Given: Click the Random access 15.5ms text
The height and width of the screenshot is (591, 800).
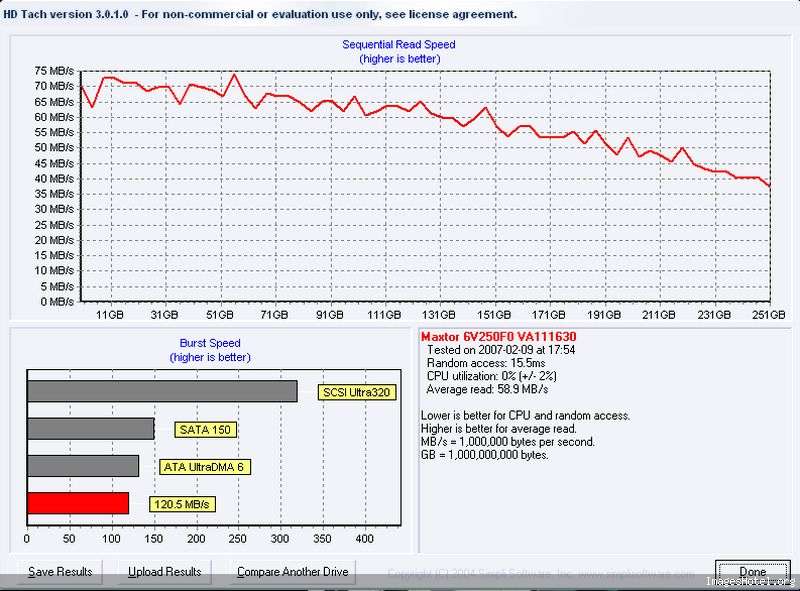Looking at the screenshot, I should tap(486, 363).
